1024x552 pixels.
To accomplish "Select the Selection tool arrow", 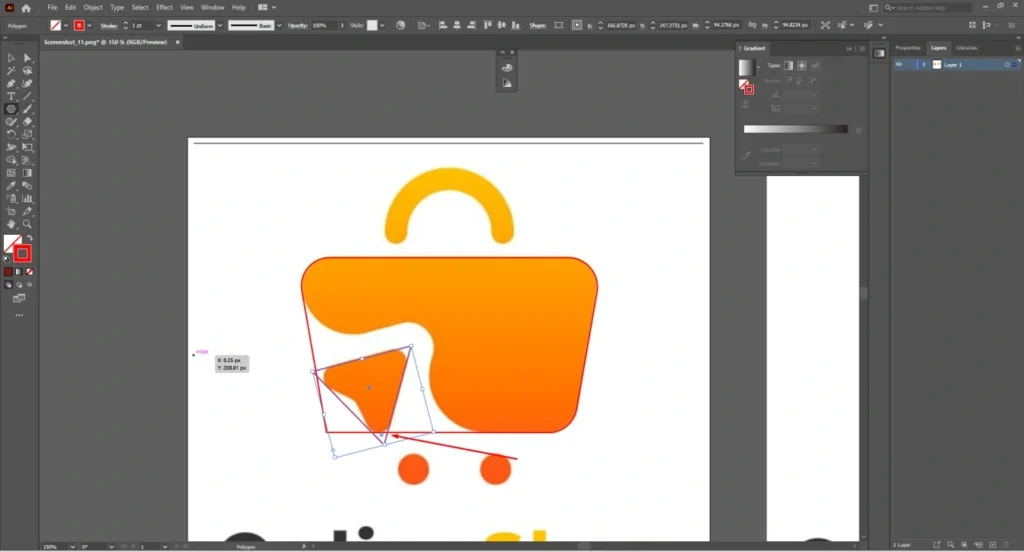I will point(11,58).
